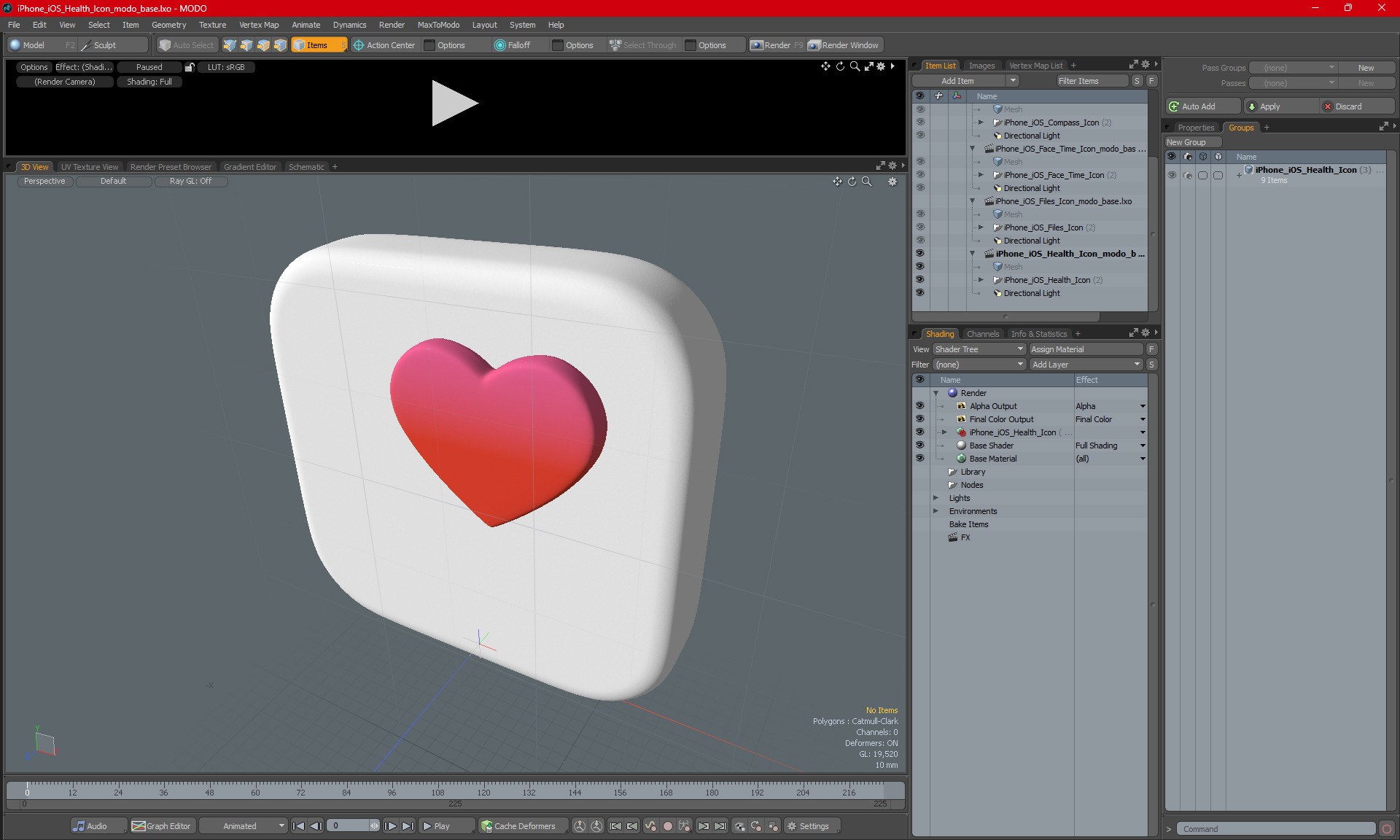Select Vertices mode cube icon in toolbar

click(230, 45)
